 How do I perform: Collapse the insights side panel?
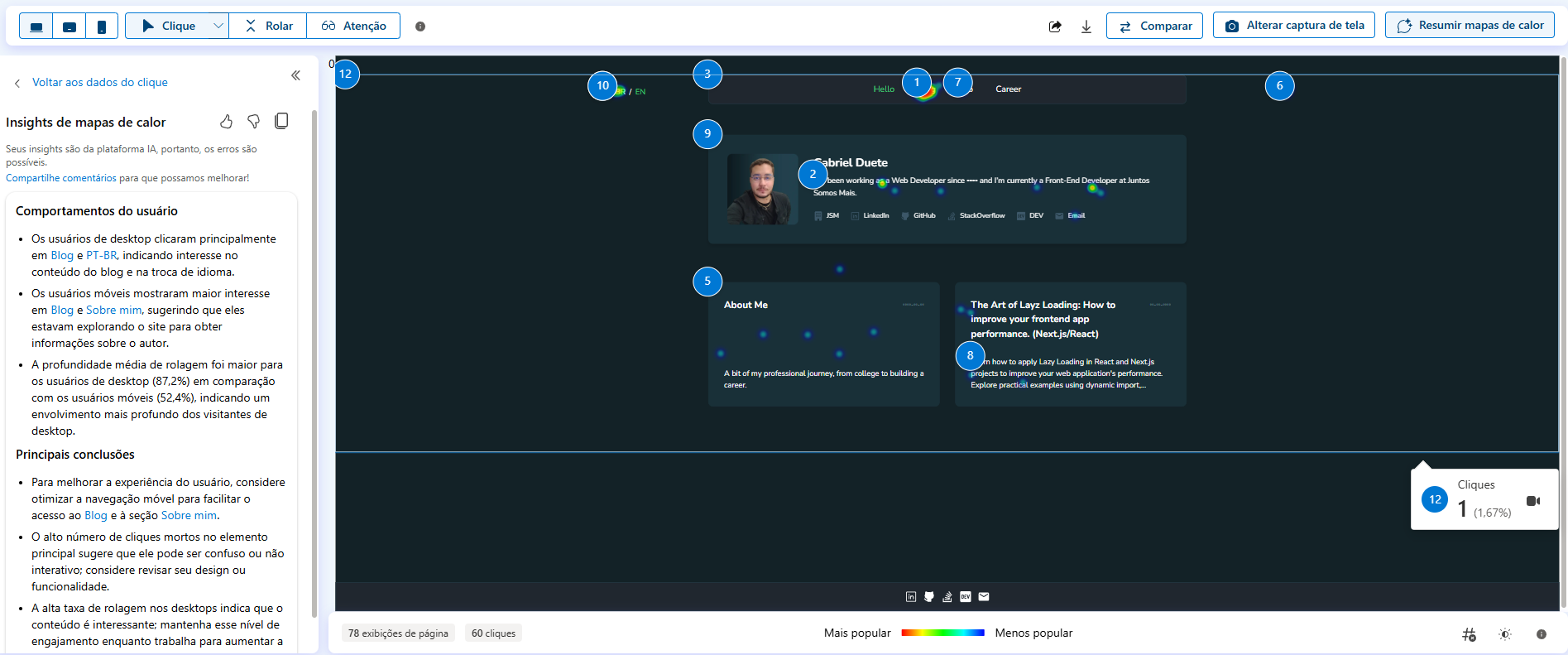295,75
